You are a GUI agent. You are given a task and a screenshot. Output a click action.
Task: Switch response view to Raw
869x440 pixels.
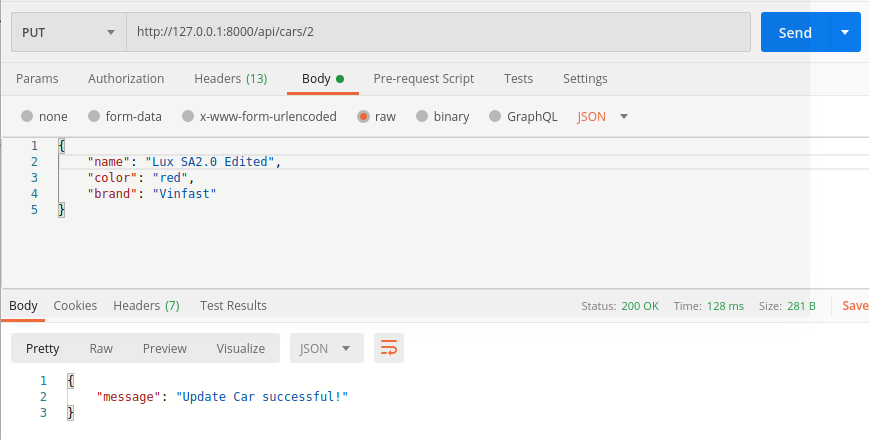pyautogui.click(x=101, y=349)
